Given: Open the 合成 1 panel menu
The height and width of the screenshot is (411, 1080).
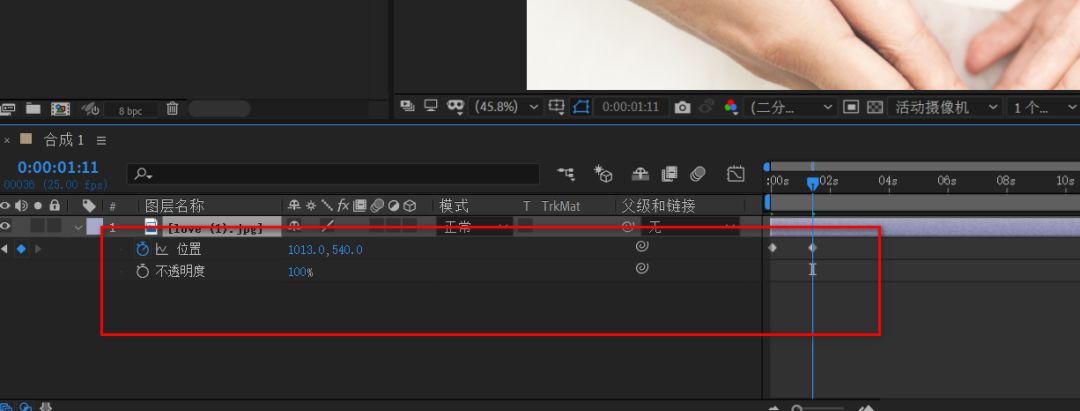Looking at the screenshot, I should (x=101, y=140).
